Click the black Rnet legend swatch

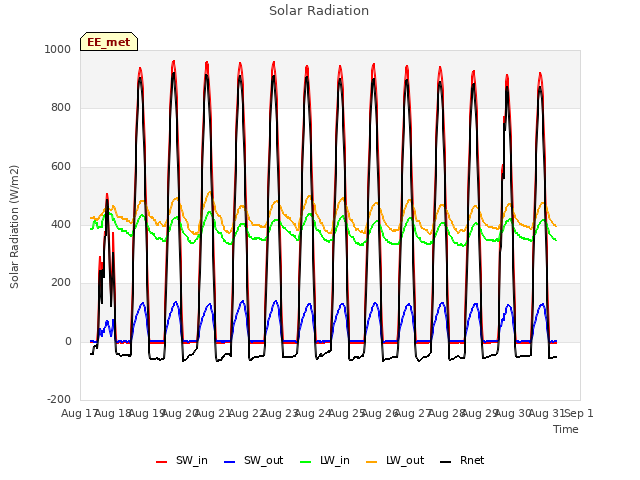(446, 462)
